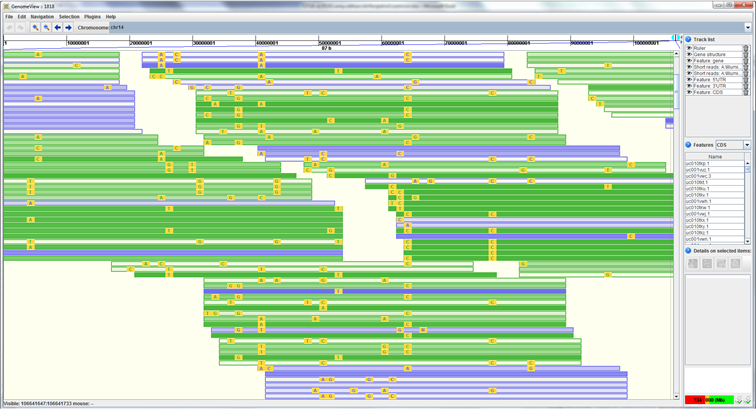The width and height of the screenshot is (756, 409).
Task: Click the first icon in the Details on selected items toolbar
Action: [x=693, y=263]
